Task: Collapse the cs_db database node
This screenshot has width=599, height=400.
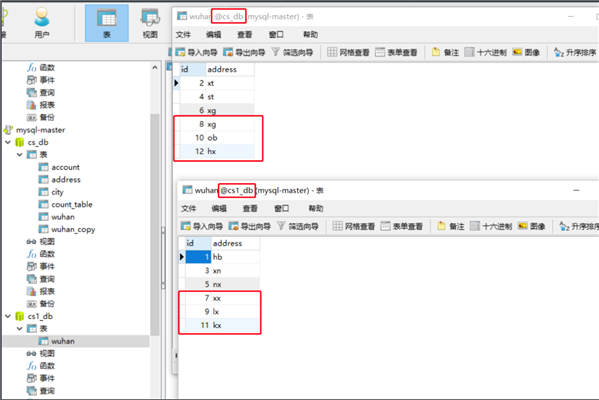Action: [x=8, y=142]
